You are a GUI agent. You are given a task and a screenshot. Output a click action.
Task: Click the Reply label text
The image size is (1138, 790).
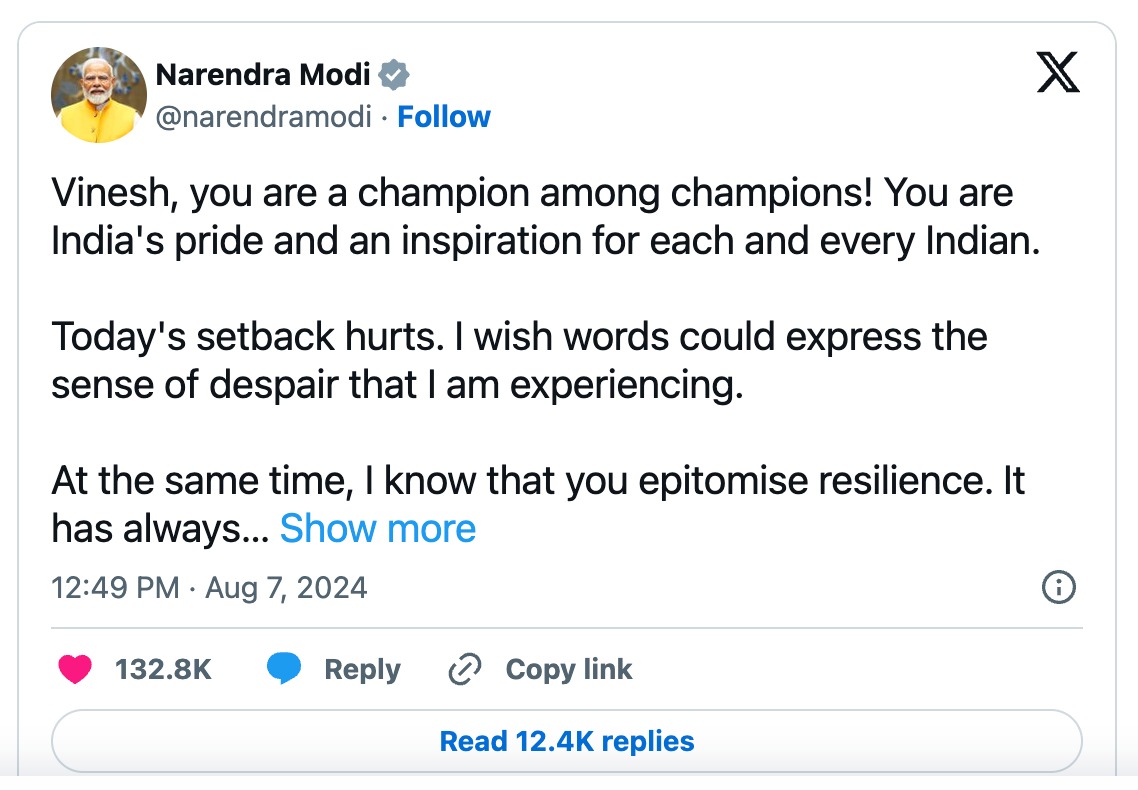(x=362, y=669)
